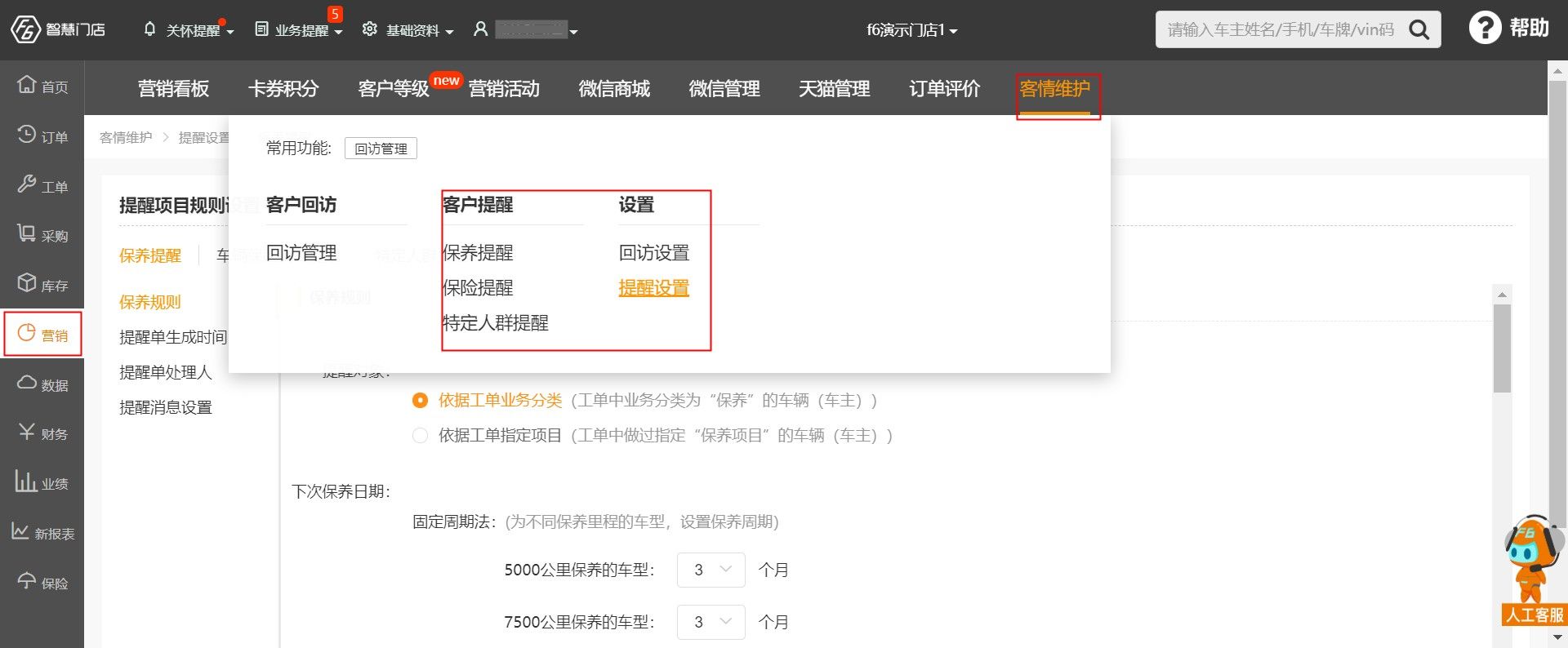This screenshot has width=1568, height=648.
Task: Switch to 微信商城 tab
Action: click(614, 88)
